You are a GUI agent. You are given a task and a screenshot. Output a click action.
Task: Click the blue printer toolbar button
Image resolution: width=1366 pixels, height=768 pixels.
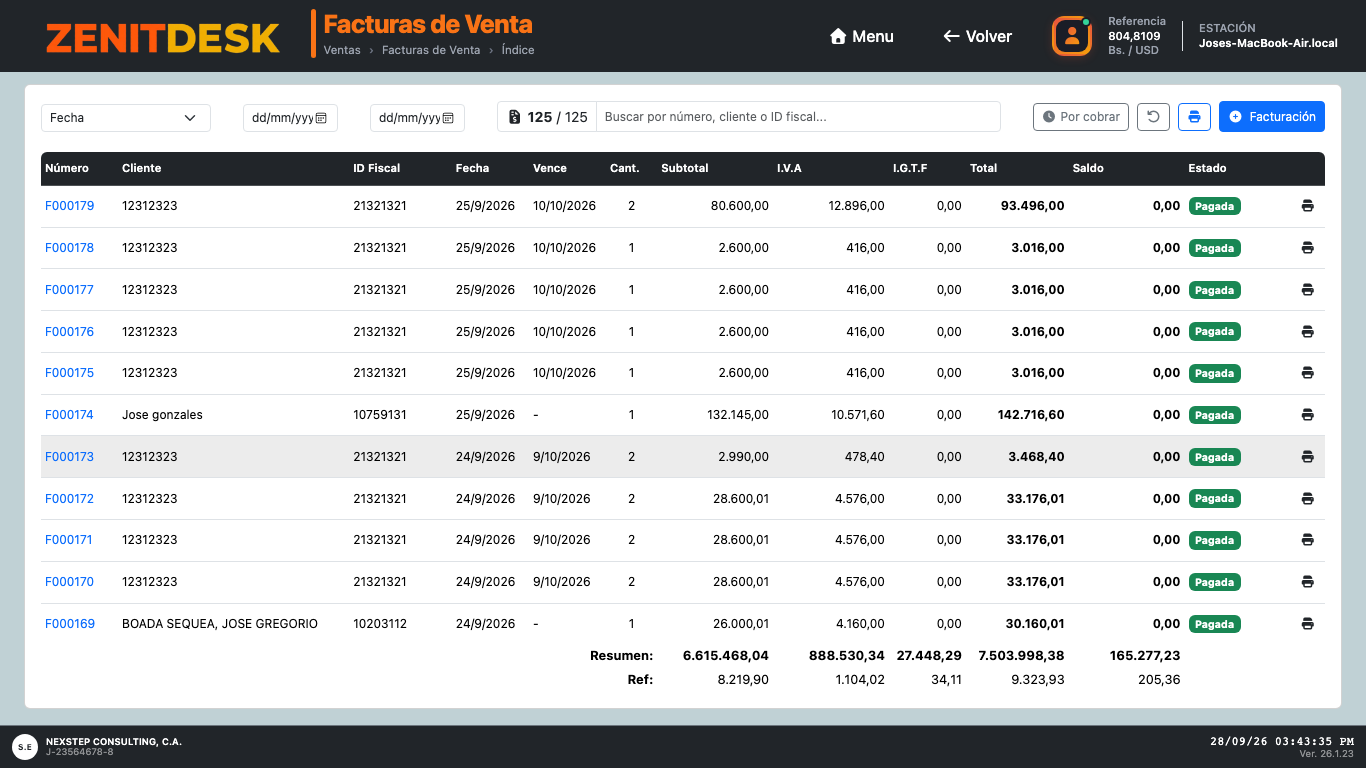click(1194, 117)
